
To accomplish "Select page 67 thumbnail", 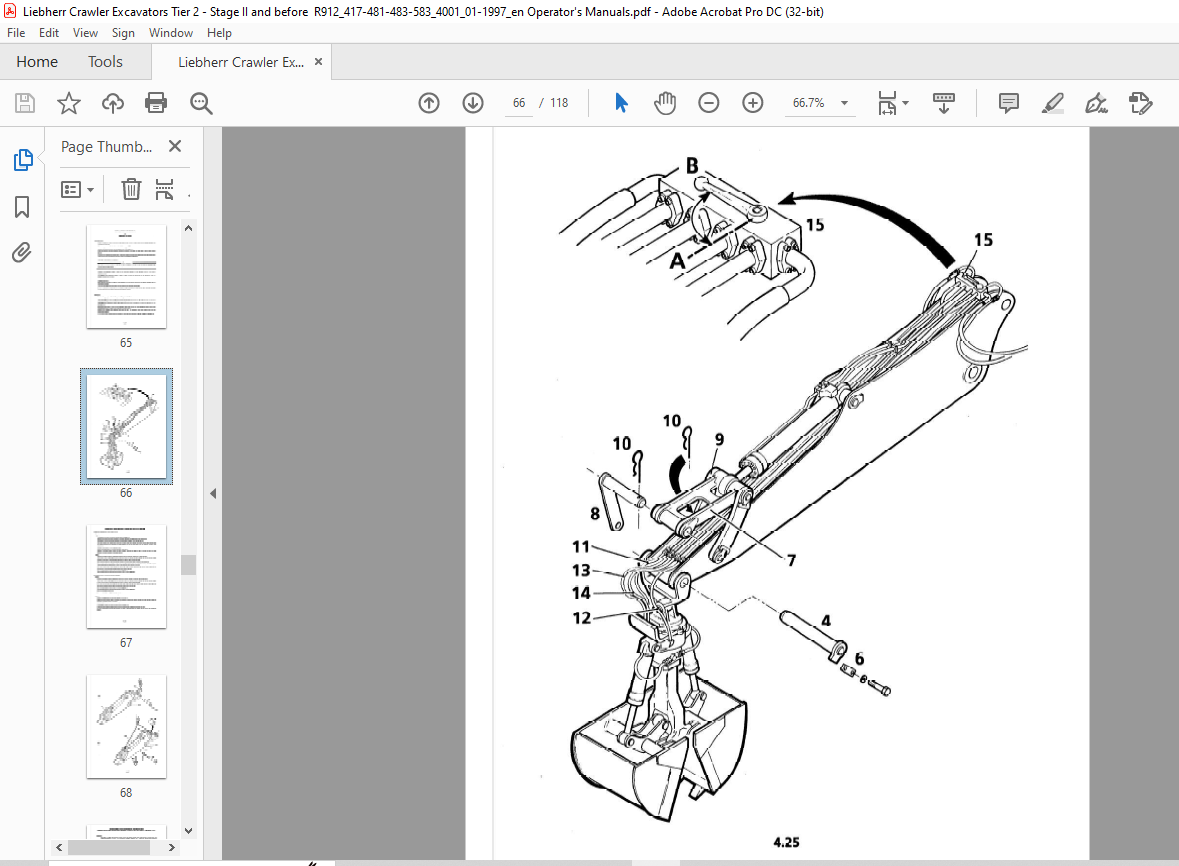I will point(126,577).
